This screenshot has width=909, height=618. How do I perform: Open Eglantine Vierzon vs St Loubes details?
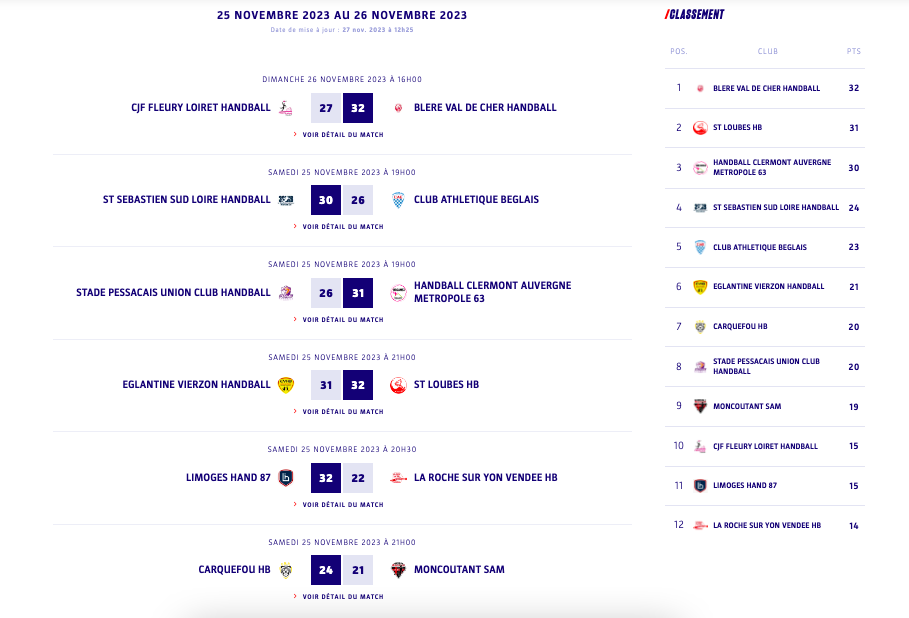coord(342,412)
